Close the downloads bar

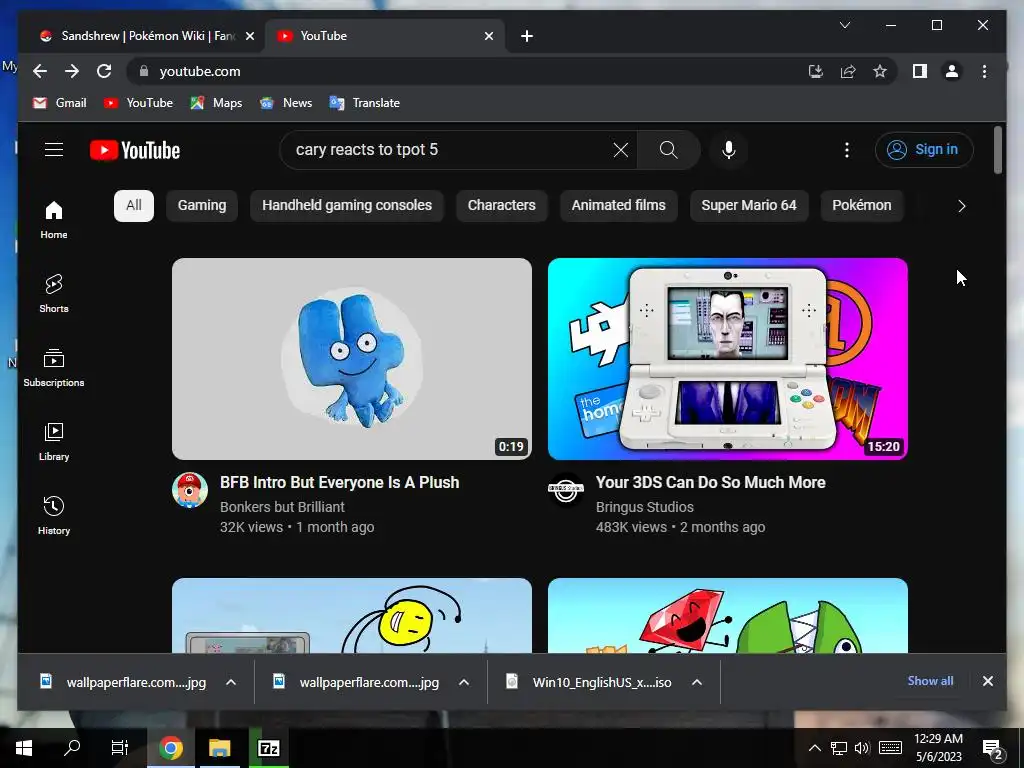[987, 681]
